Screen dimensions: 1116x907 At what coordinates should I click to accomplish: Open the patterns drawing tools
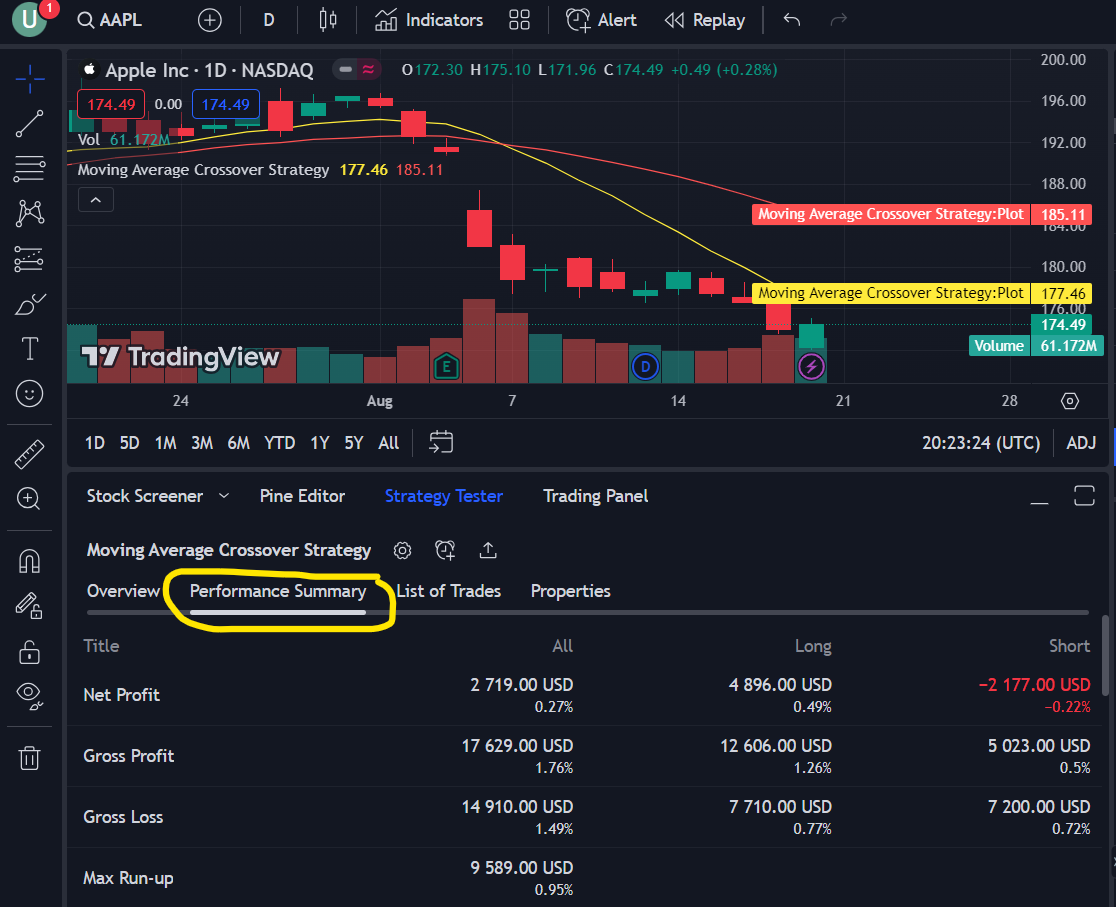[x=30, y=213]
